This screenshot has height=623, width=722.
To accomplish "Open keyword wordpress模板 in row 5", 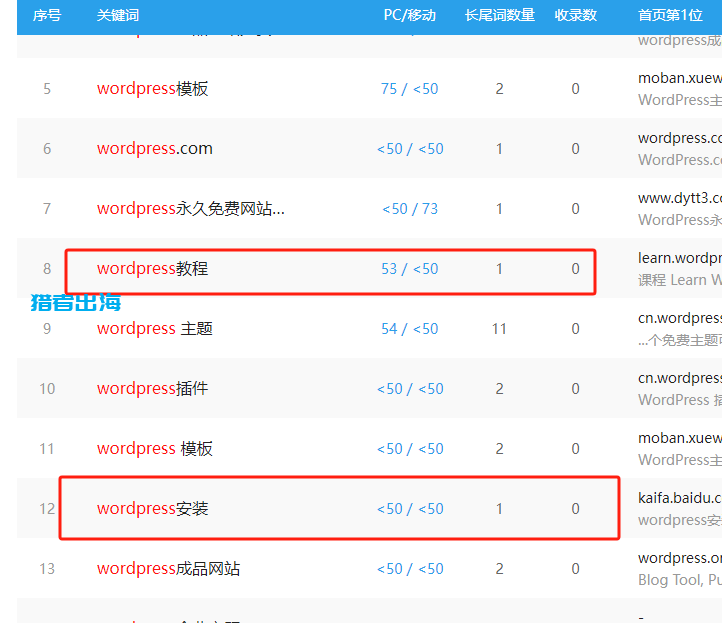I will pyautogui.click(x=152, y=88).
